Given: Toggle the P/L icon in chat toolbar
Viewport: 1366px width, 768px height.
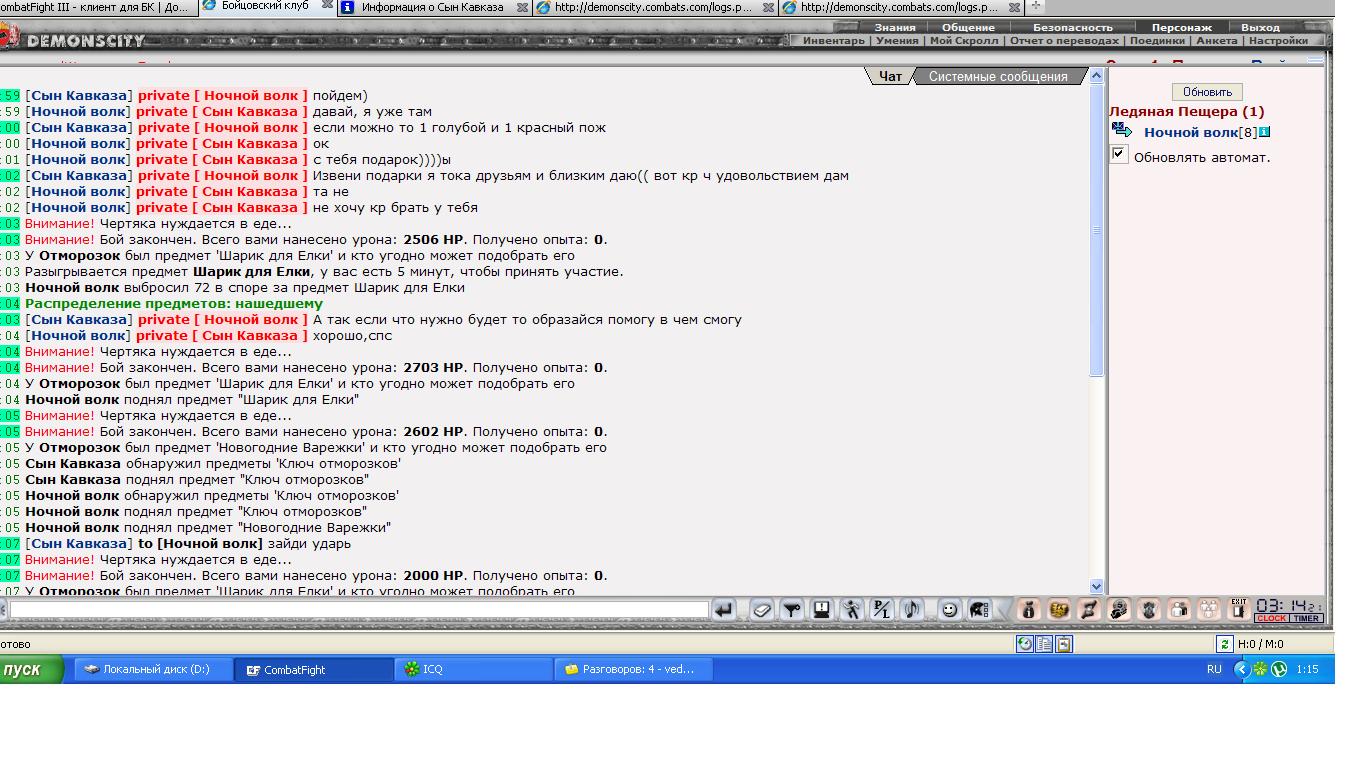Looking at the screenshot, I should (x=881, y=609).
